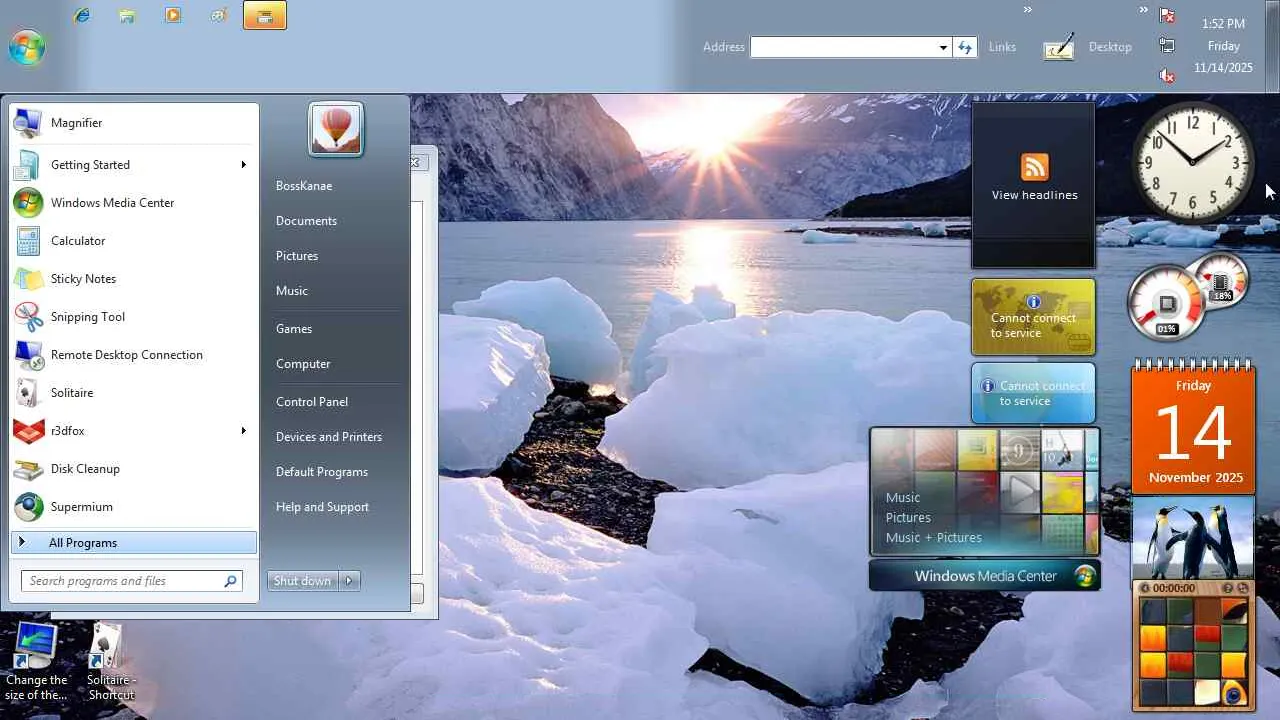
Task: Open the BossKanae user folder
Action: 304,186
